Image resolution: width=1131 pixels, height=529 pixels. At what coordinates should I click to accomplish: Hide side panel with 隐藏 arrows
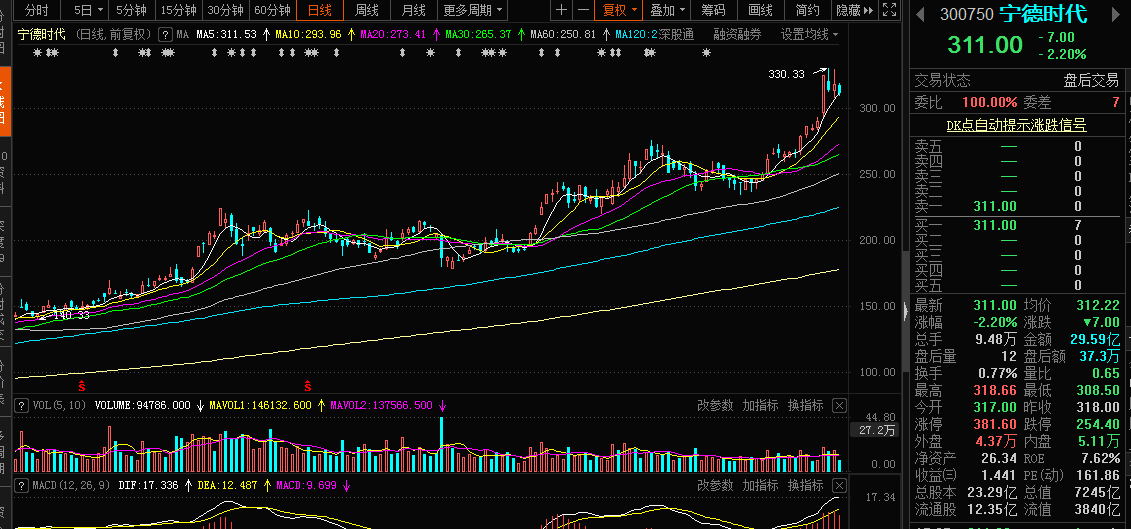pyautogui.click(x=855, y=10)
